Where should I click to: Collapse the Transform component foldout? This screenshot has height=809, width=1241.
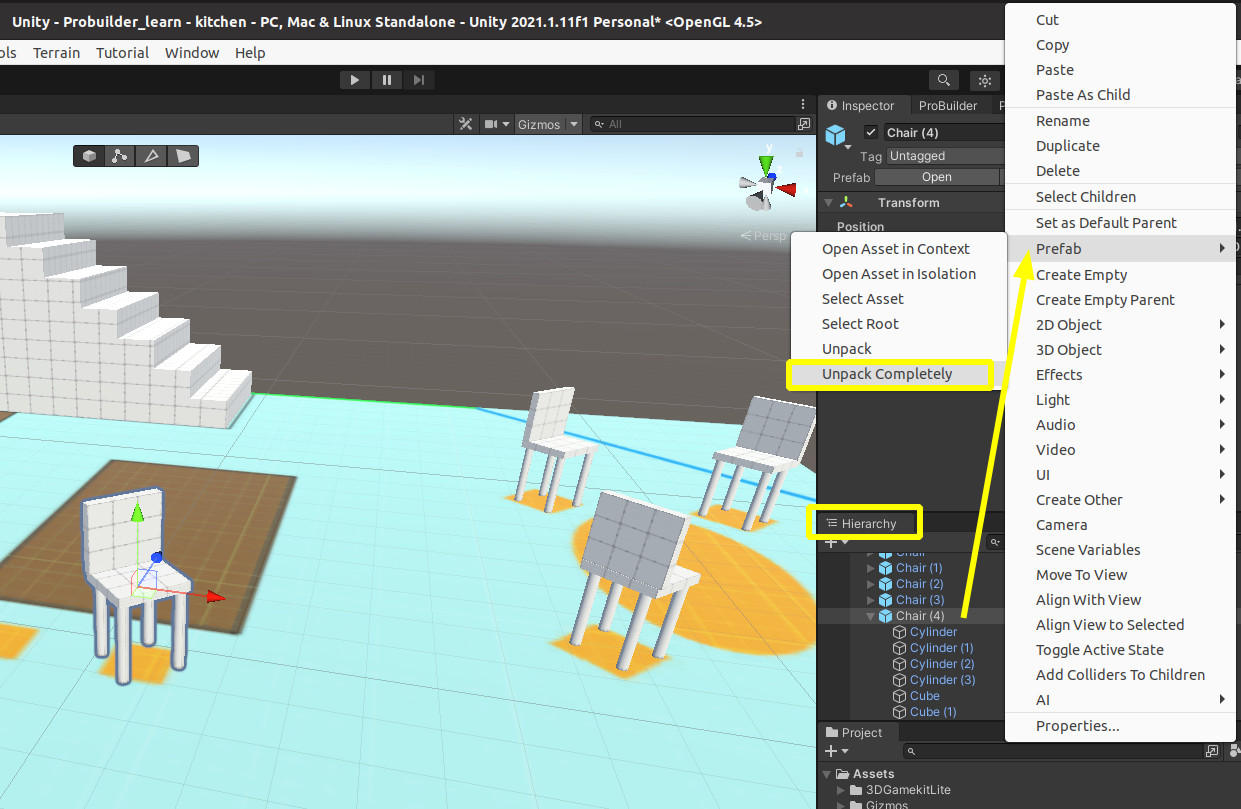[829, 203]
